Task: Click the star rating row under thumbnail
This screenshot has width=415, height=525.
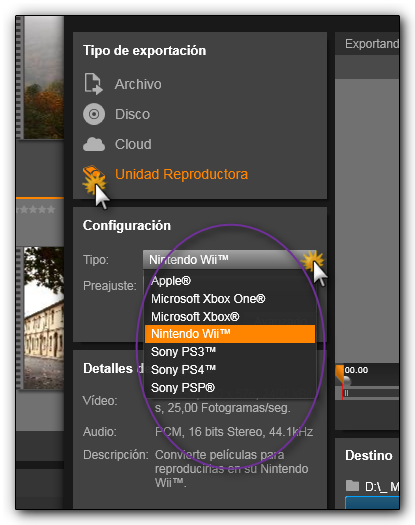Action: pyautogui.click(x=36, y=210)
